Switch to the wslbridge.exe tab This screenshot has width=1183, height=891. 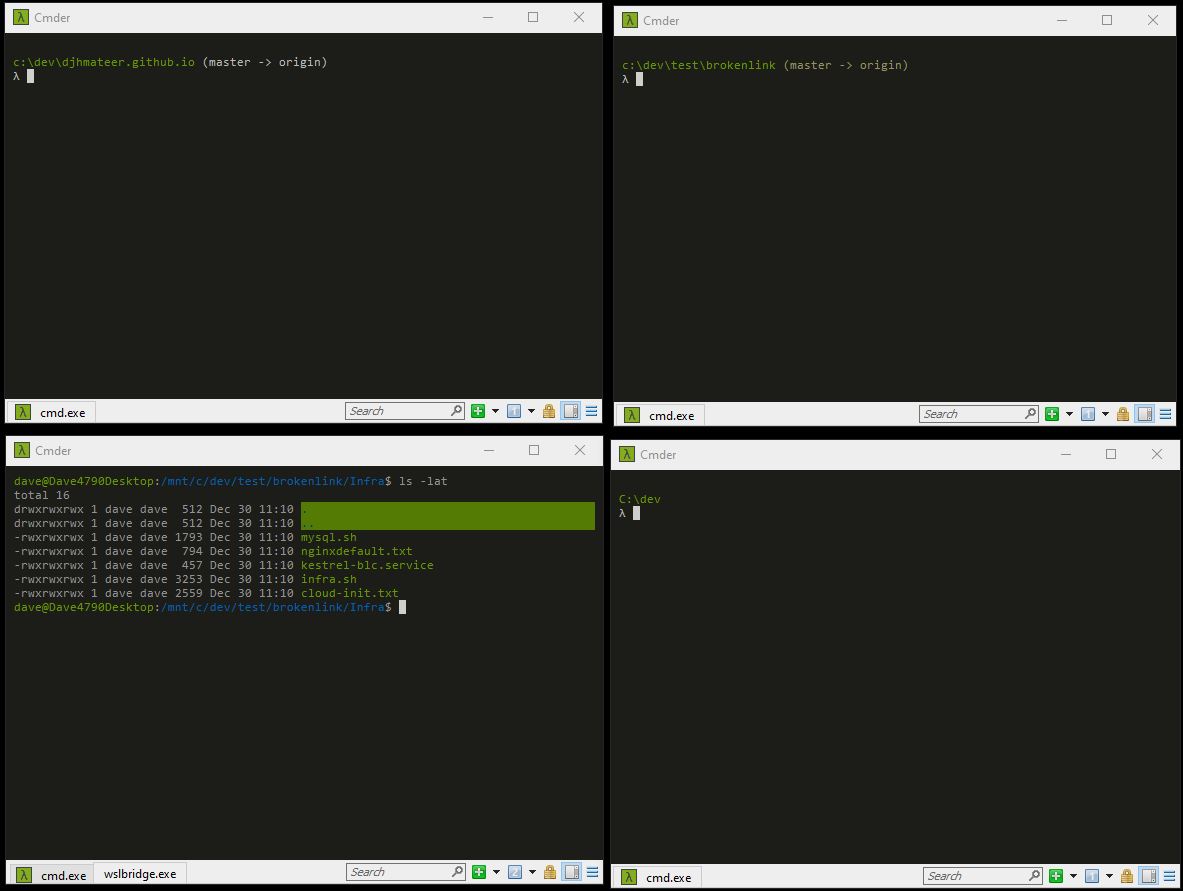(x=140, y=874)
